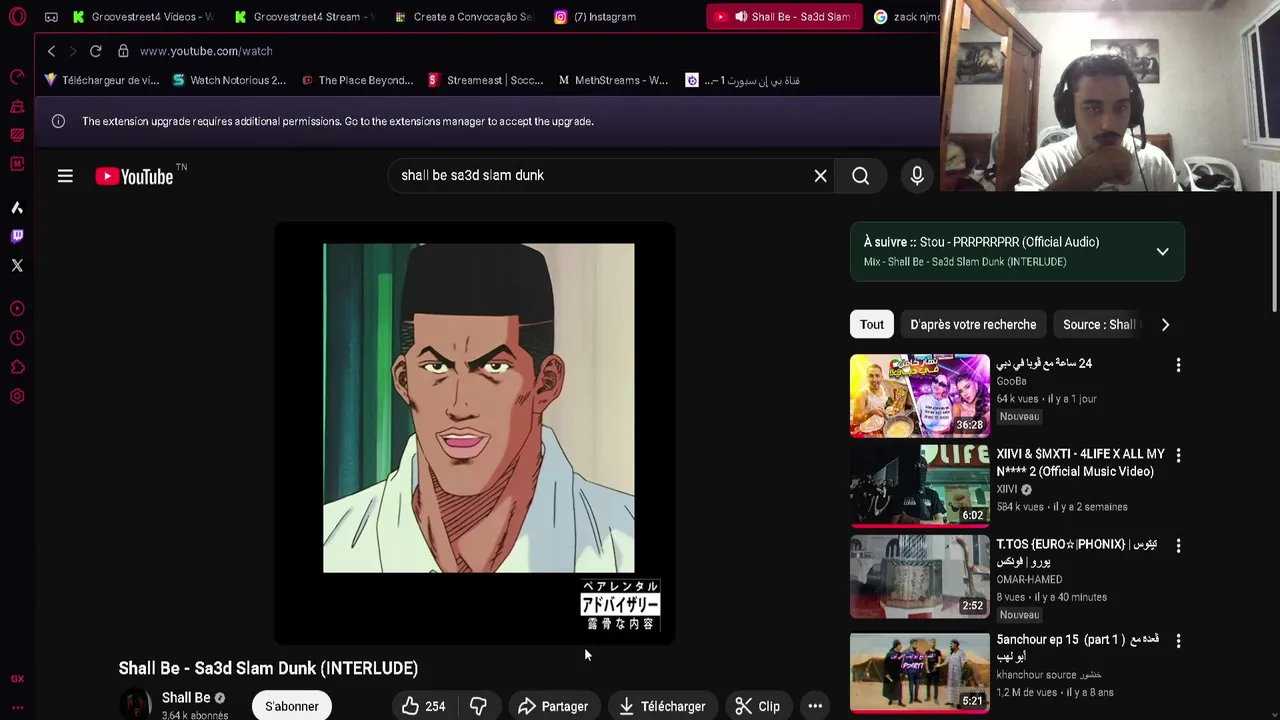Open the XIIVI 6:02 video thumbnail
Viewport: 1280px width, 720px height.
pos(919,485)
